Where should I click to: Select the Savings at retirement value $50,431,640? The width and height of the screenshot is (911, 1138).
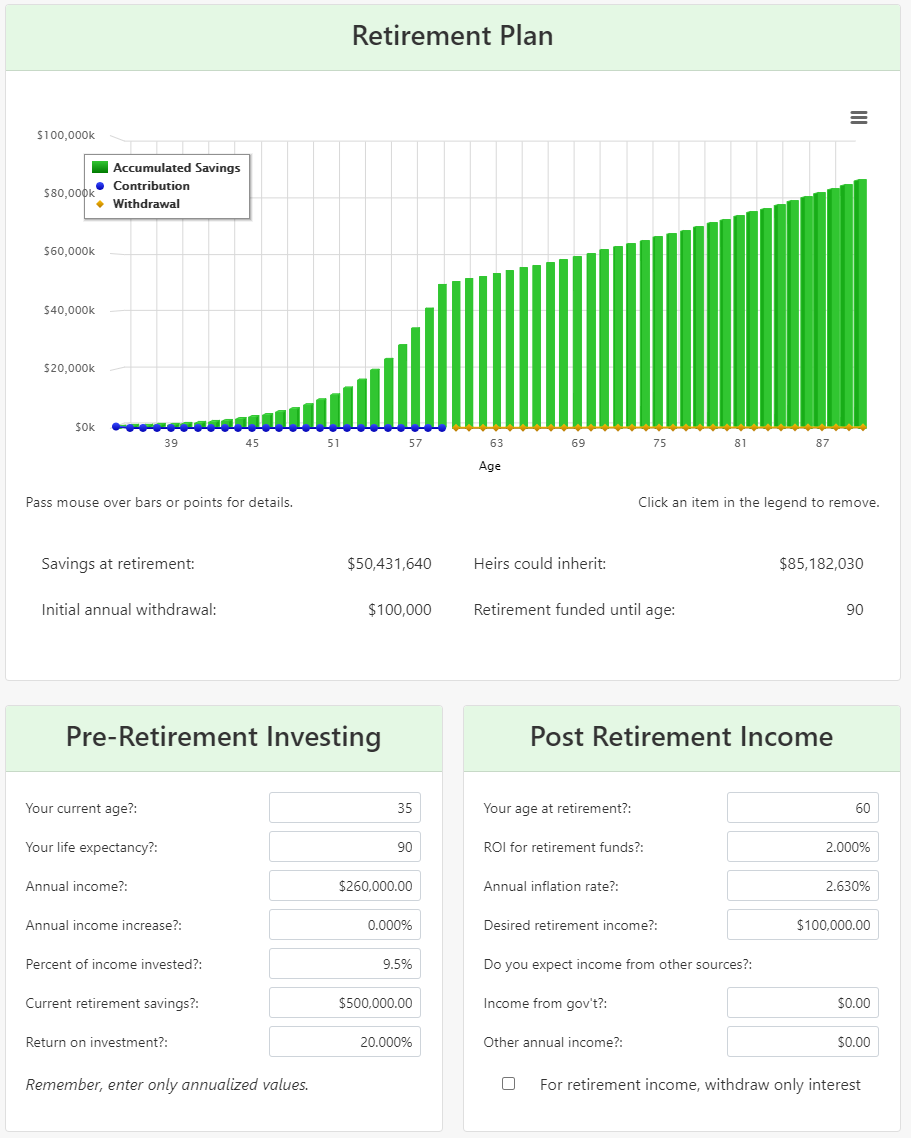click(x=389, y=564)
